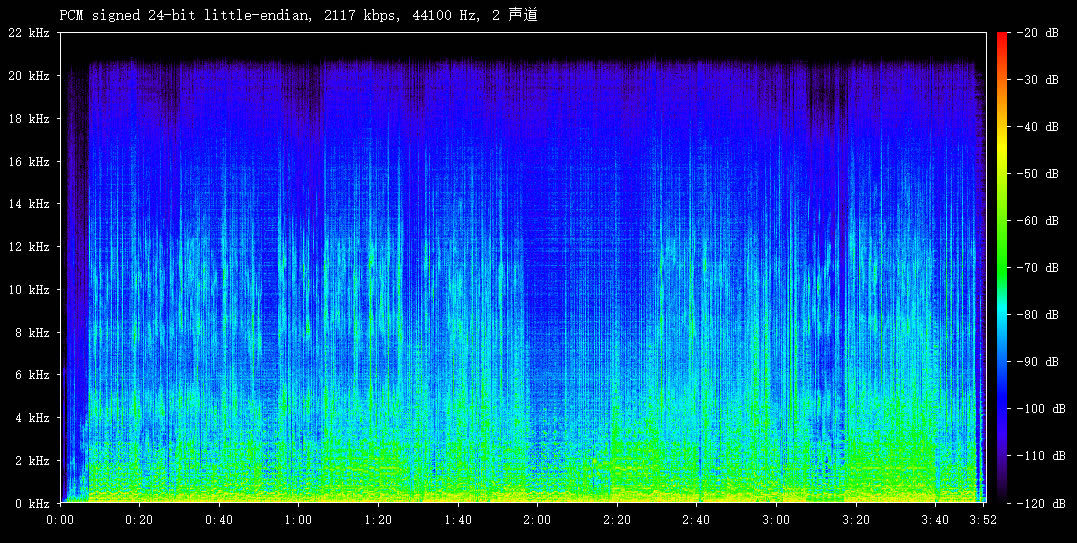Click the 3:00 time axis label
1077x543 pixels.
[775, 520]
